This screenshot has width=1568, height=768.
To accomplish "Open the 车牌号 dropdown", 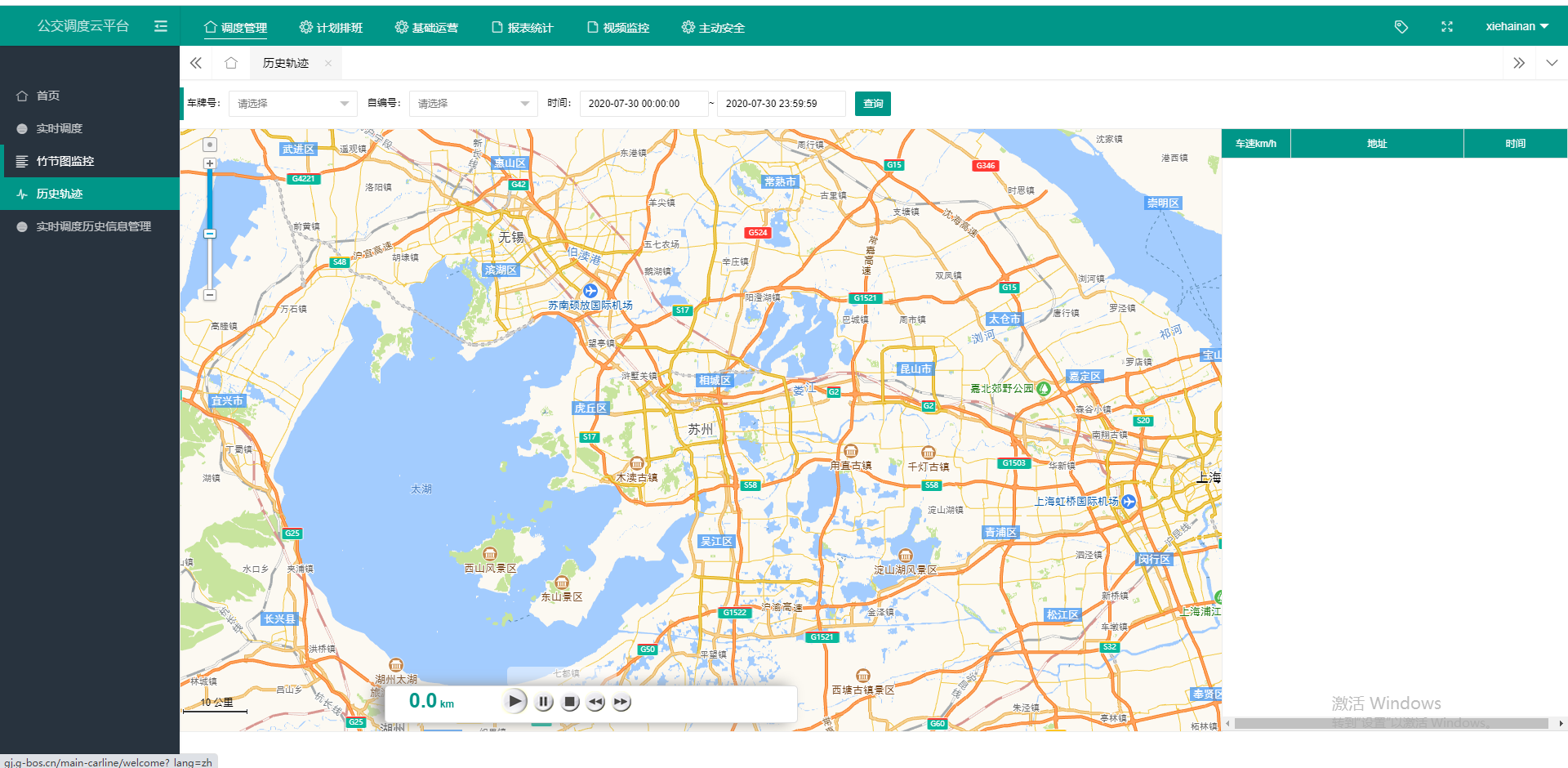I will click(292, 104).
